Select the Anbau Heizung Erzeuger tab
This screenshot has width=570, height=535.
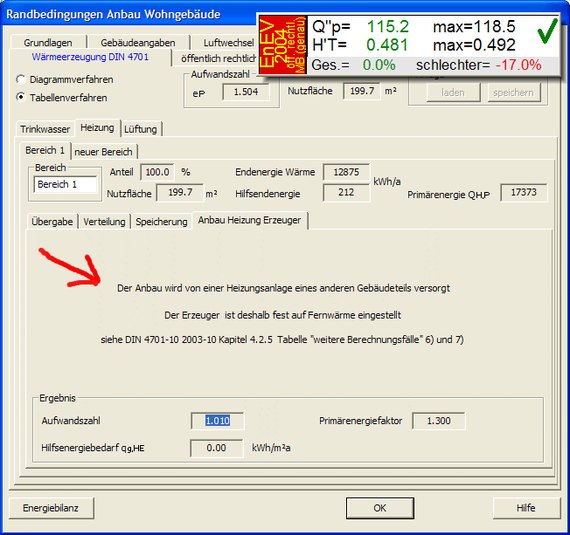tap(250, 220)
